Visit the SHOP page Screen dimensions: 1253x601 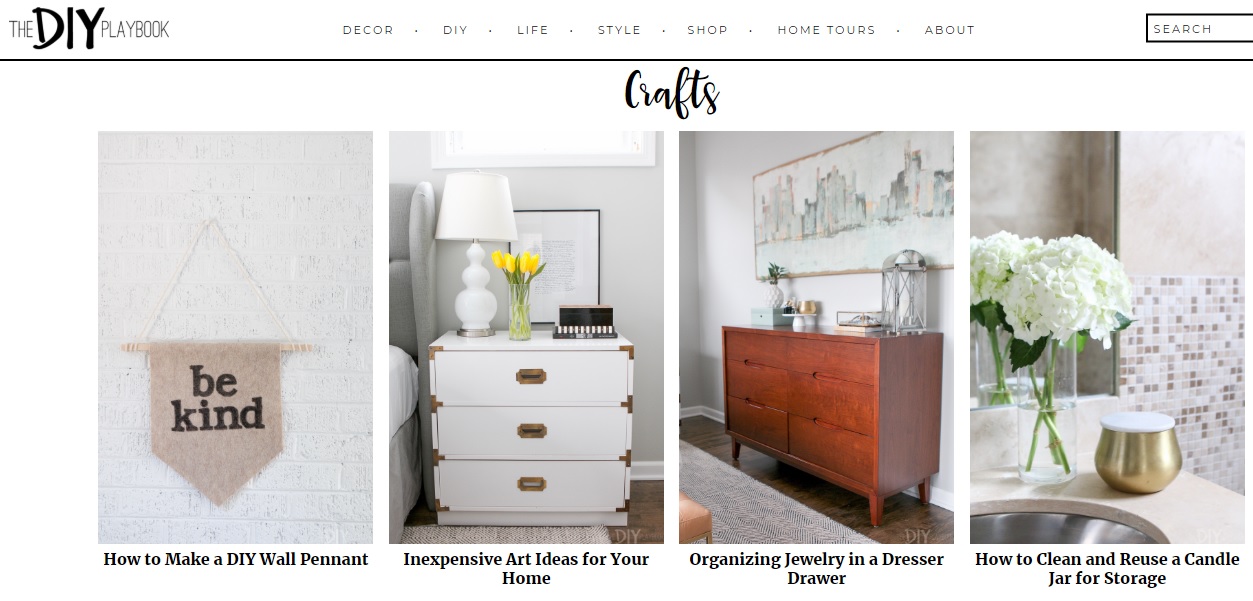click(707, 30)
